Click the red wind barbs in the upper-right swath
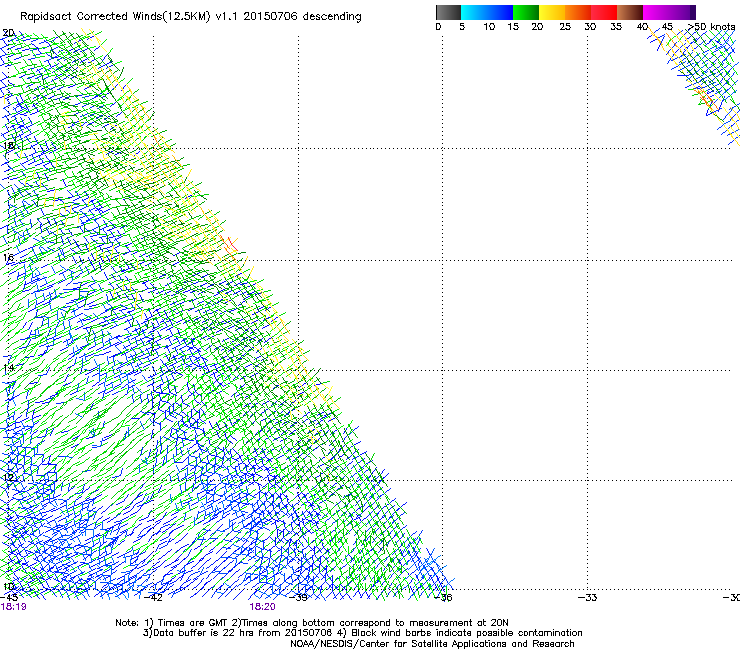 pyautogui.click(x=706, y=101)
